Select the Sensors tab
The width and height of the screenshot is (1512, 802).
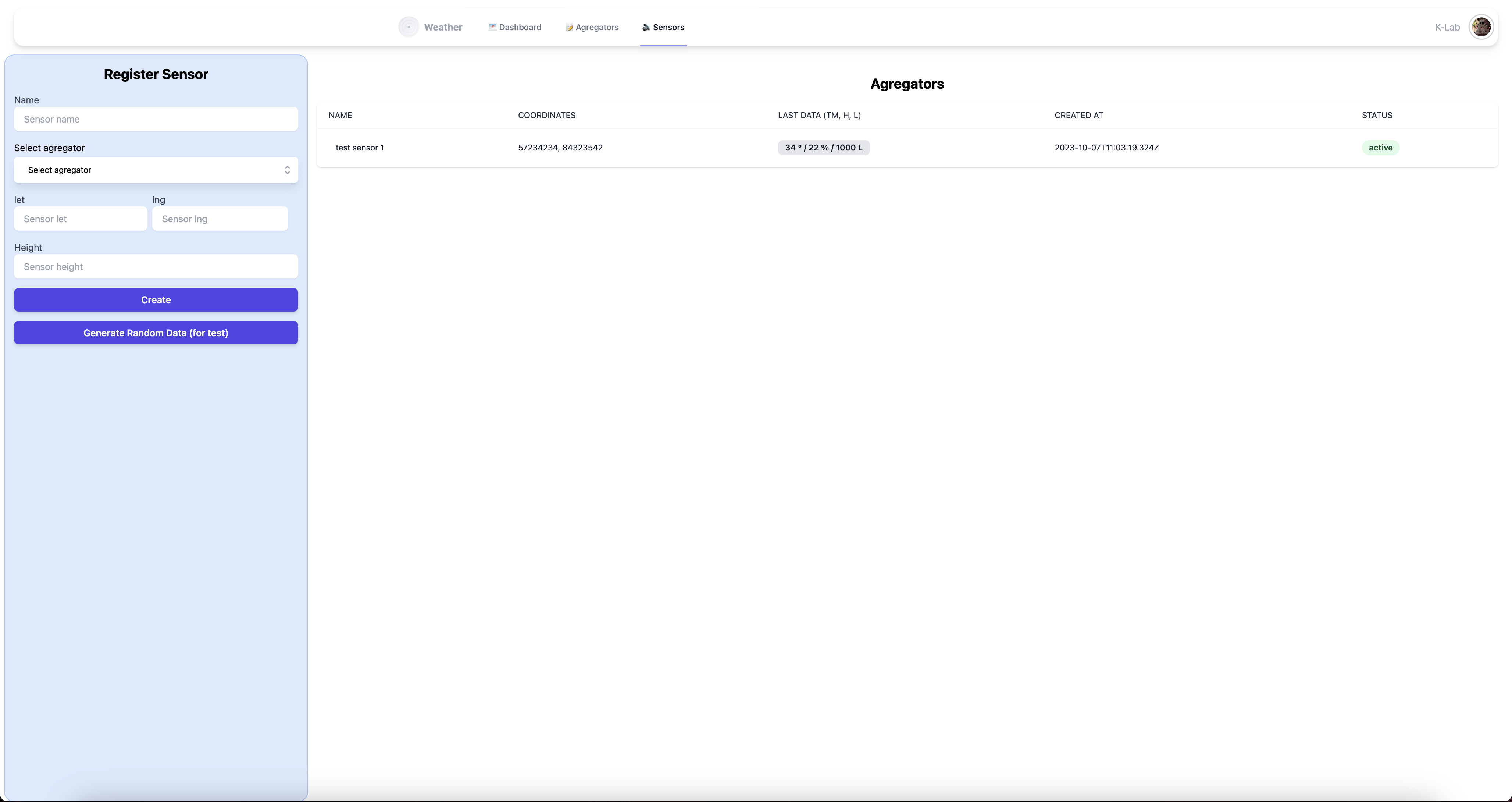(x=663, y=27)
